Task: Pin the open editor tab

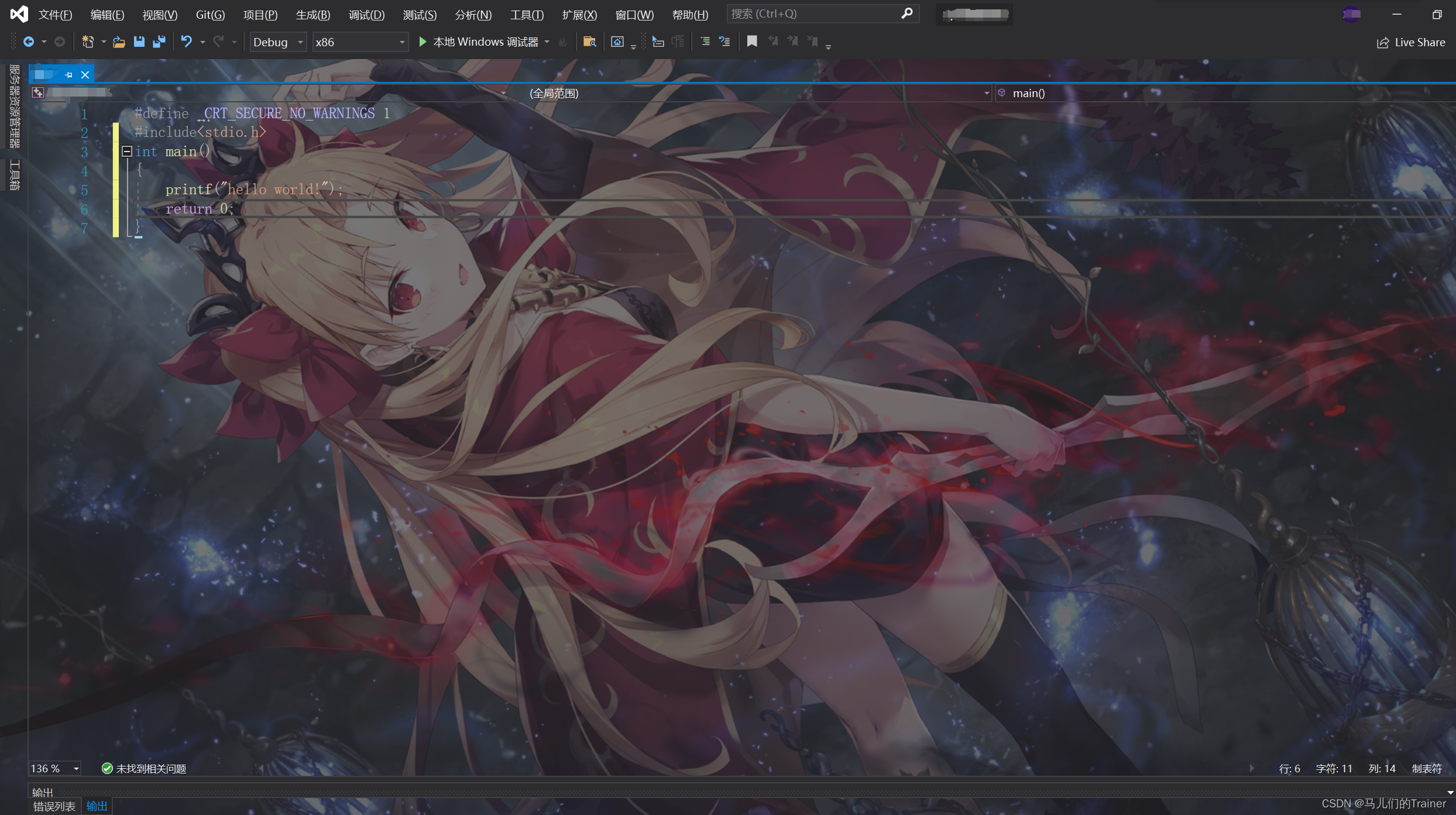Action: click(x=68, y=75)
